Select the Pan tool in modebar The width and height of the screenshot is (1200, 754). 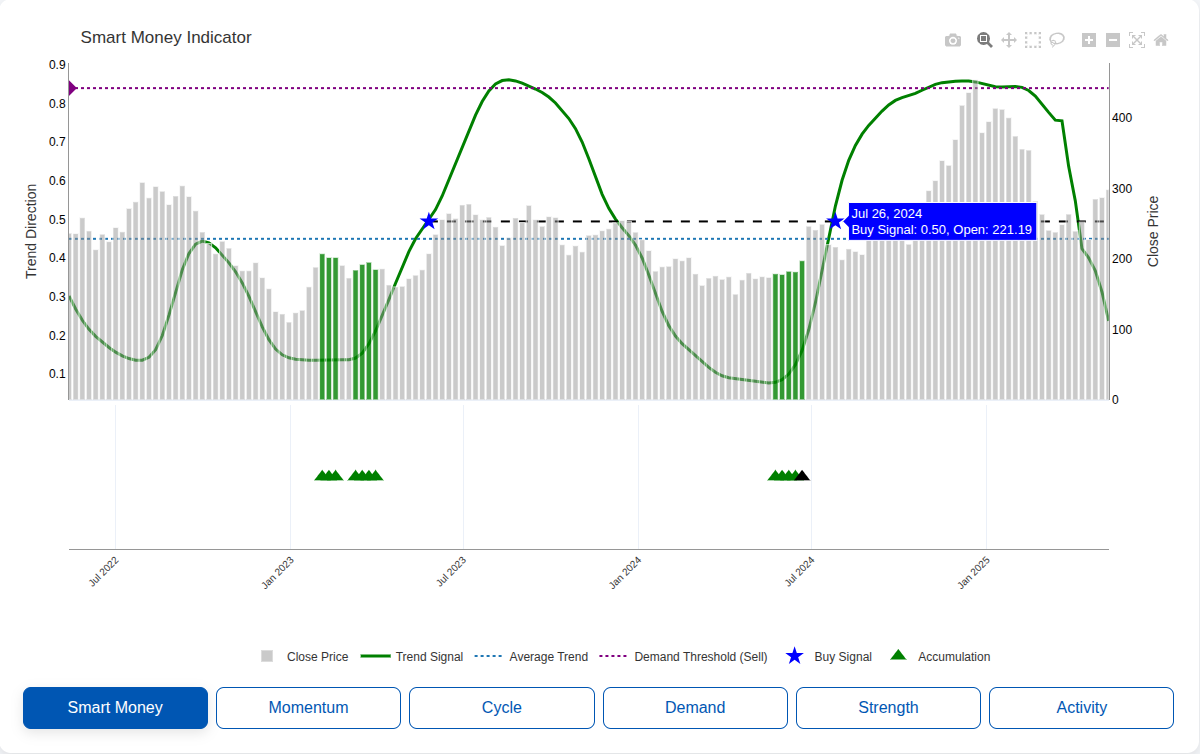[1009, 40]
